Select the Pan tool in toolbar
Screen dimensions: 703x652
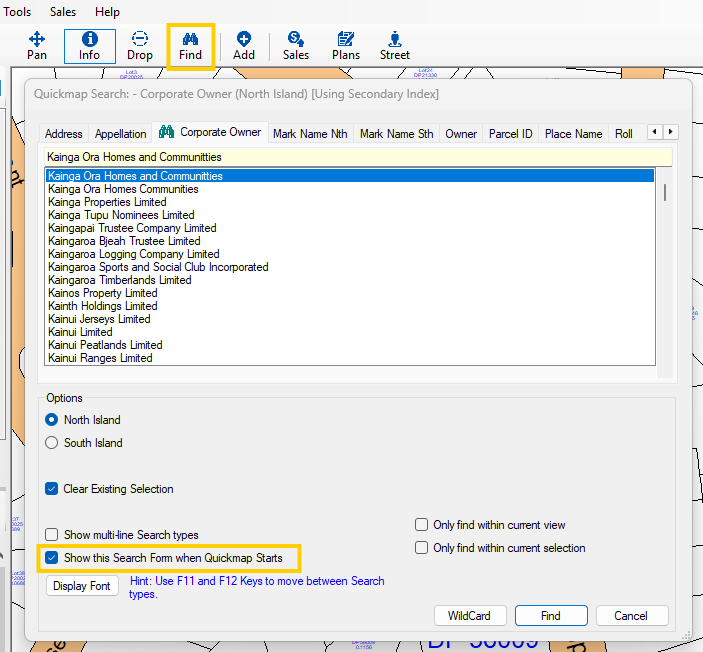point(37,45)
